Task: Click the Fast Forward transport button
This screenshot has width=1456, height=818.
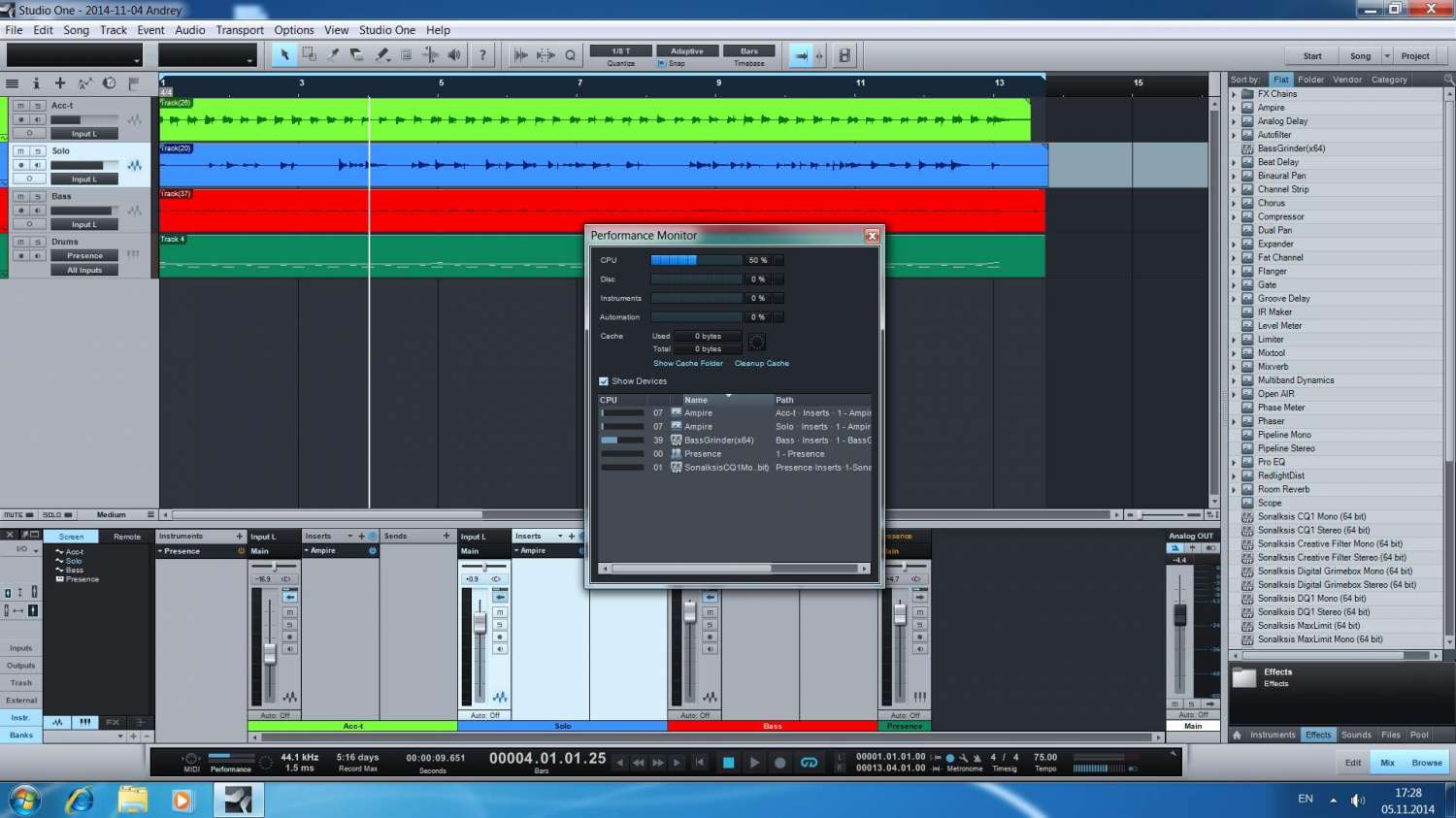Action: point(658,763)
